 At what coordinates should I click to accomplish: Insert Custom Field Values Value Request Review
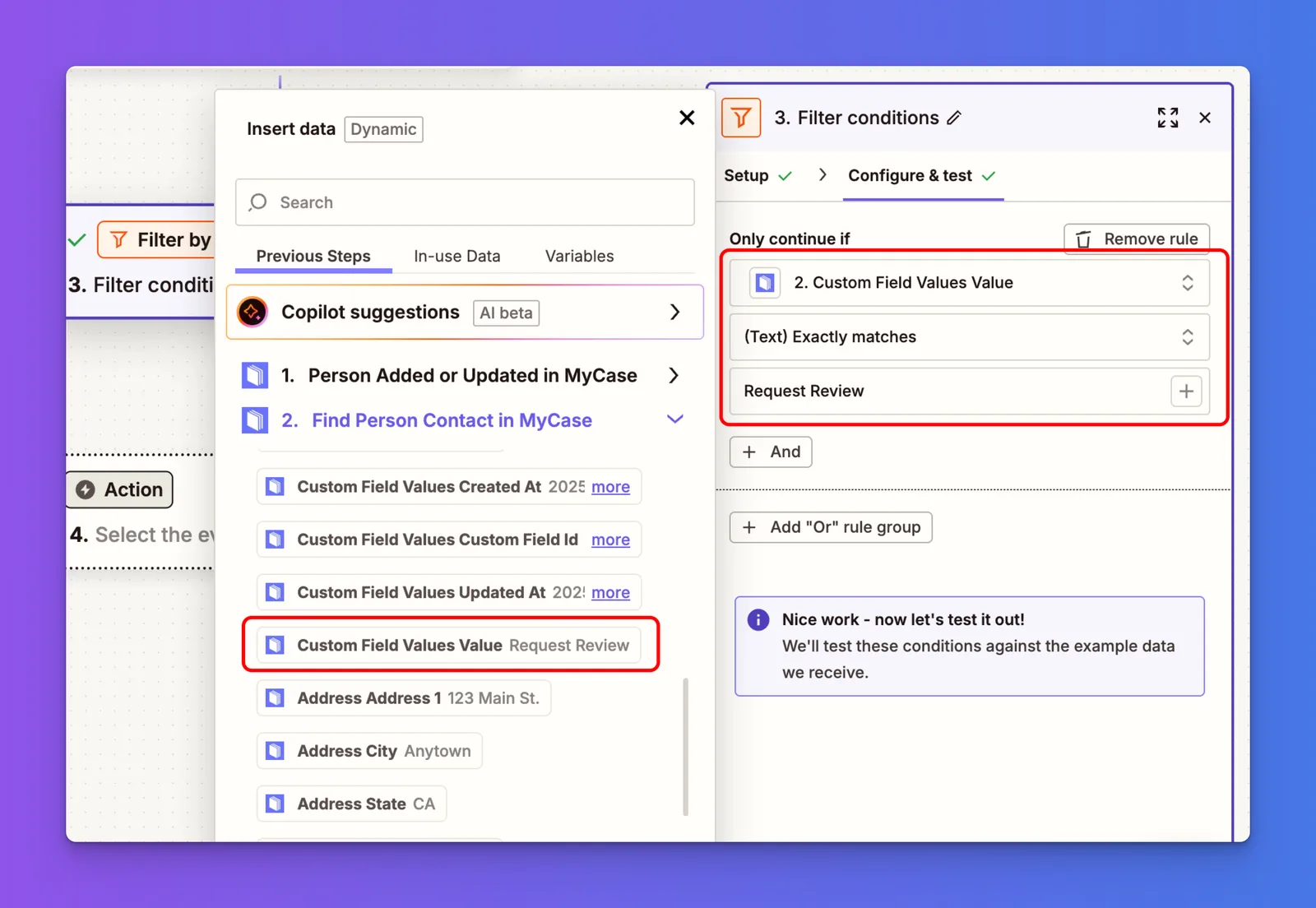point(449,646)
